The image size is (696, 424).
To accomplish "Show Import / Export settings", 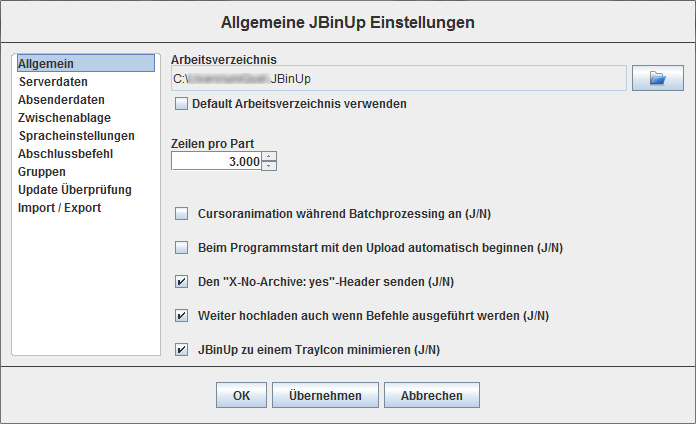I will [59, 208].
